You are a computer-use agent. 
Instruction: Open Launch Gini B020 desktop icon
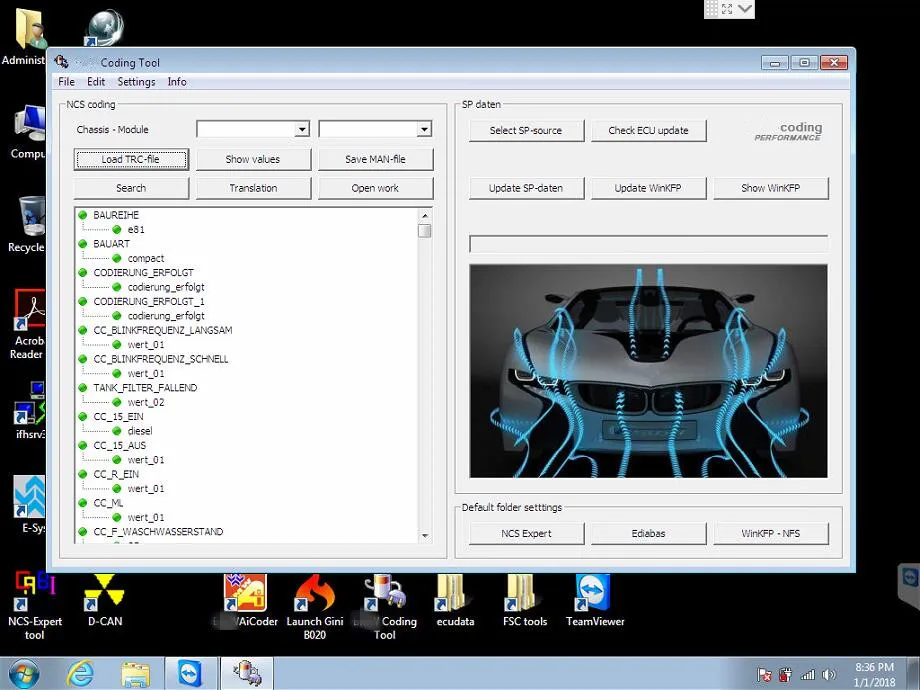314,606
